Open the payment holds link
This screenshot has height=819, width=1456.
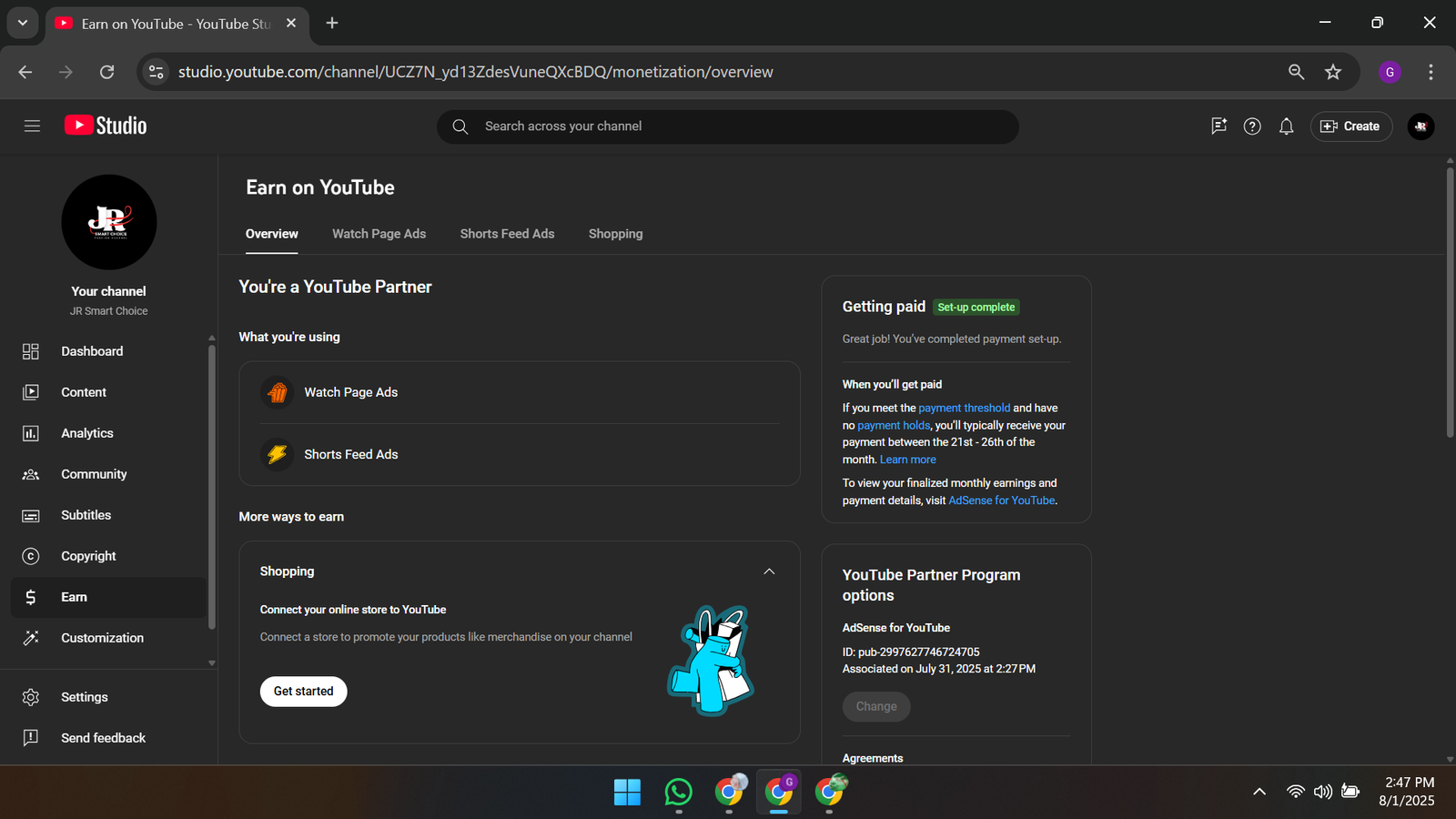pos(894,425)
